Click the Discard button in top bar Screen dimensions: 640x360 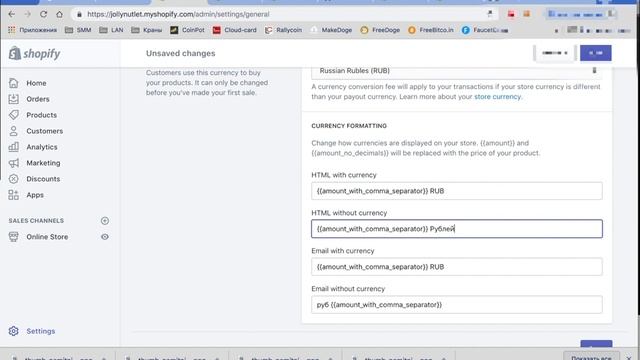click(554, 53)
